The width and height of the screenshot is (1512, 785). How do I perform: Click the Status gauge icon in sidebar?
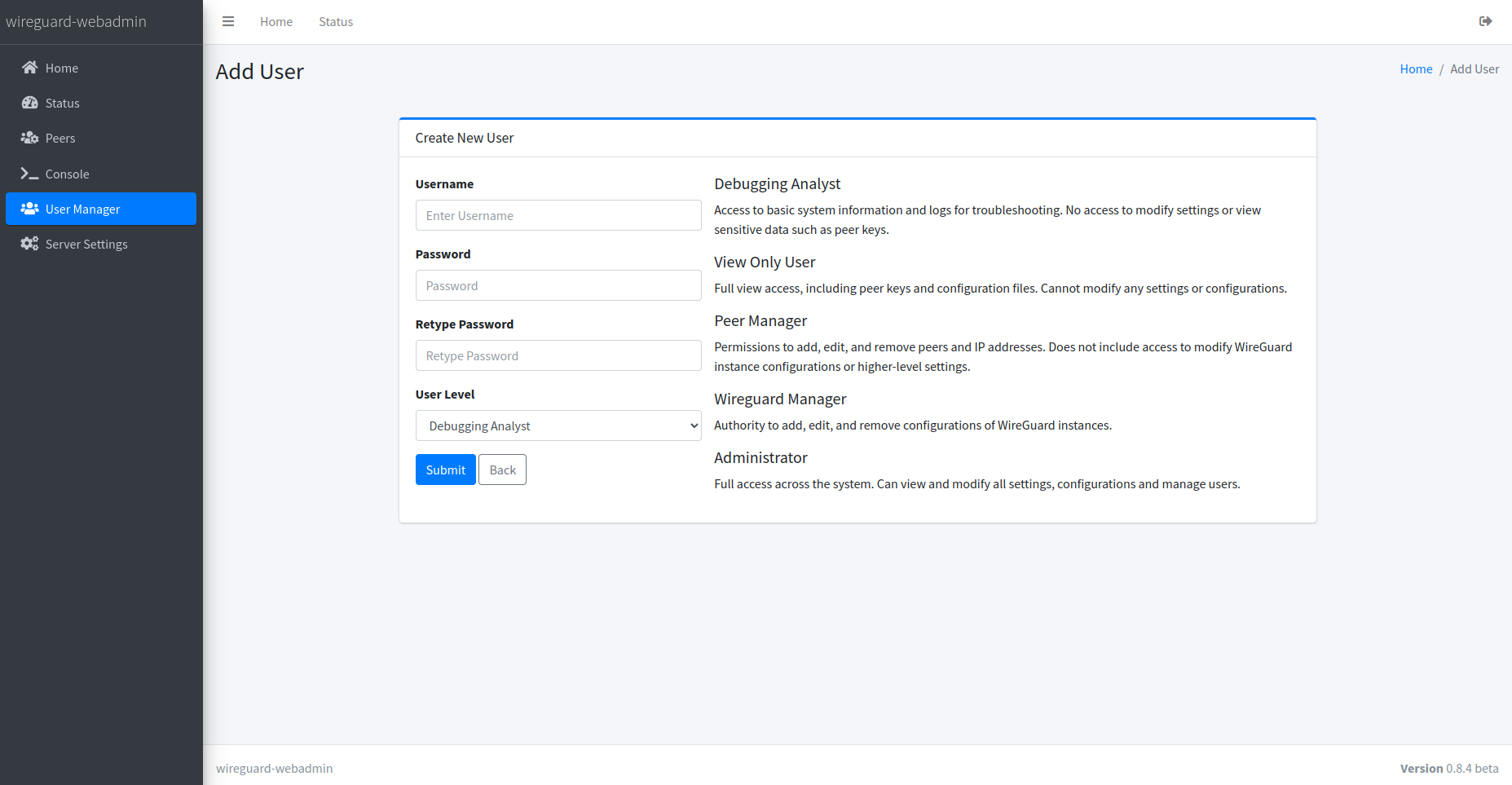[30, 103]
